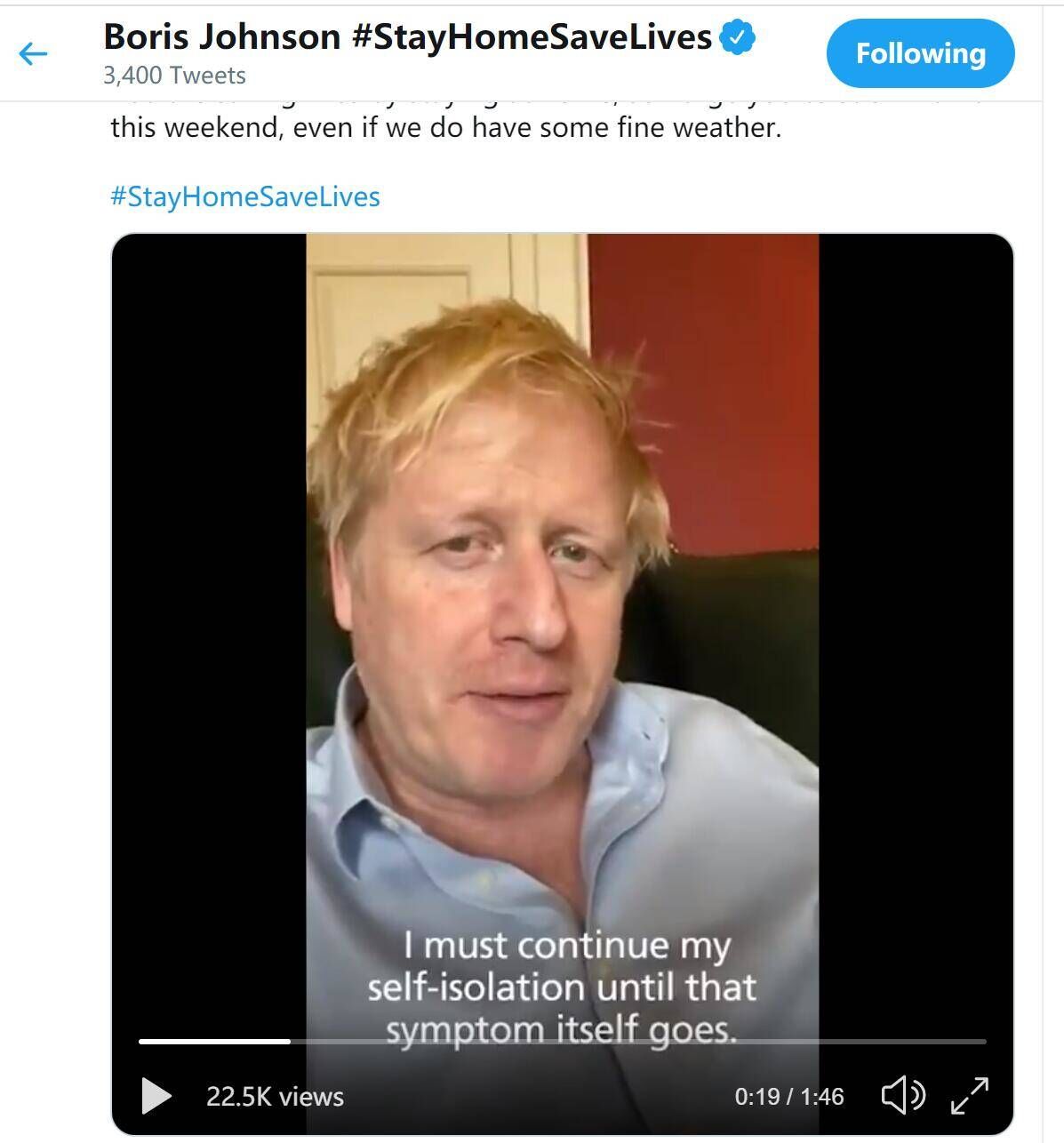Click the played portion of the video progress bar
Screen dimensions: 1064x1143
213,1041
